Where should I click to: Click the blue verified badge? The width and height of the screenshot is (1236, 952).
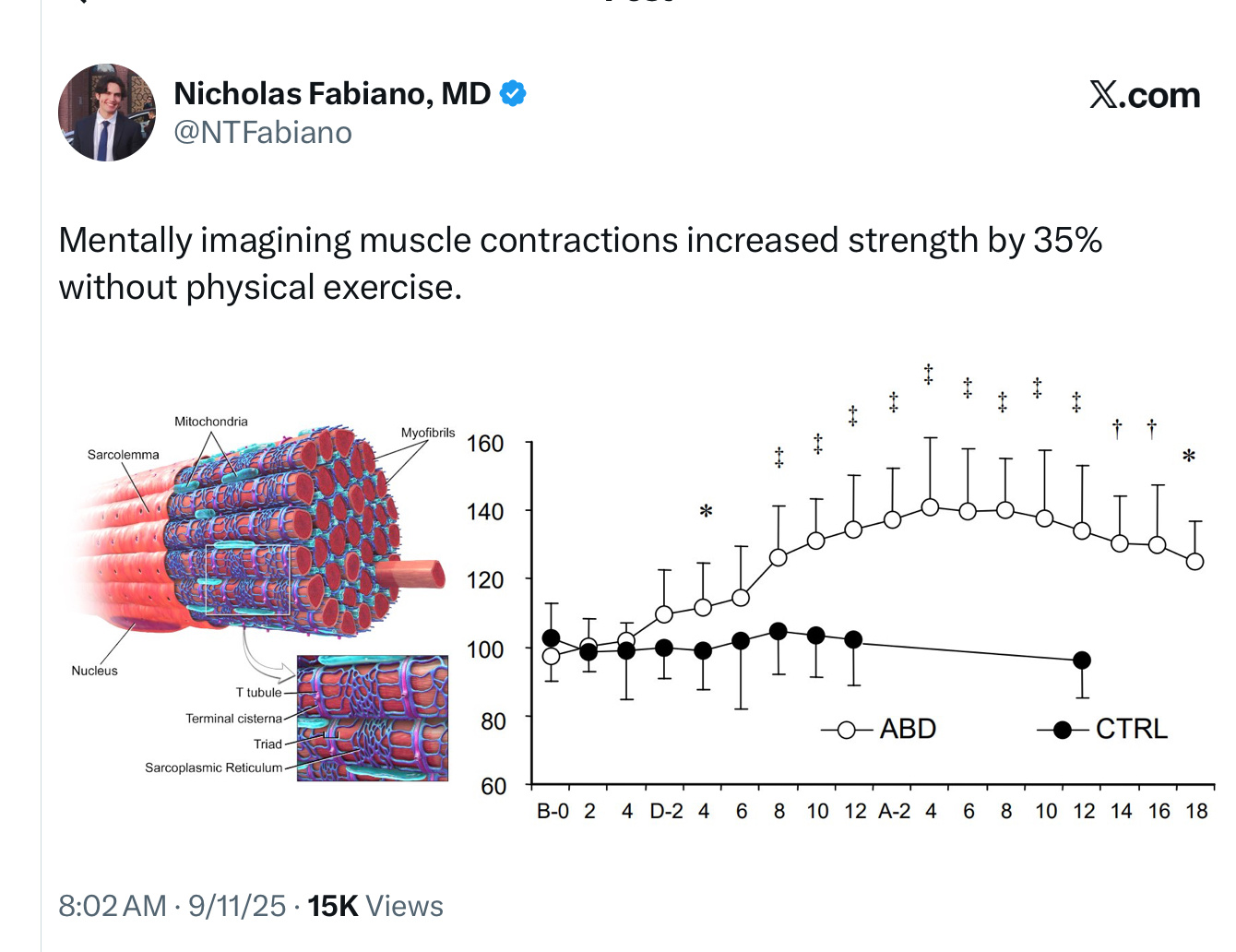tap(513, 93)
